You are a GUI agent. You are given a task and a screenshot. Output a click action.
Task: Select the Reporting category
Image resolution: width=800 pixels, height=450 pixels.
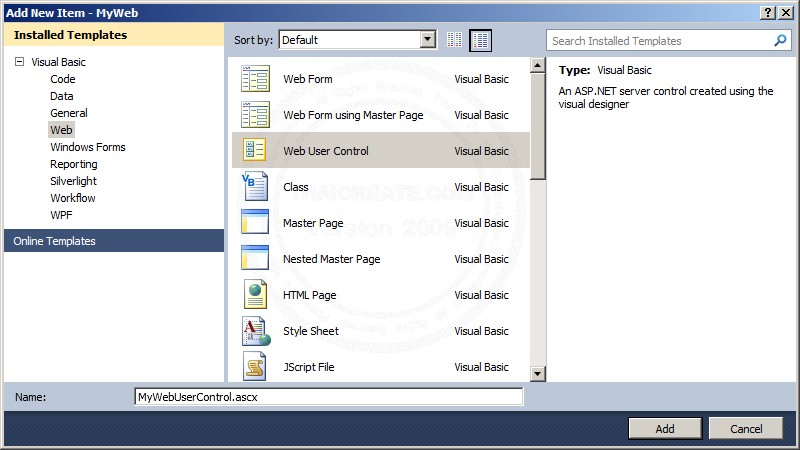tap(73, 164)
